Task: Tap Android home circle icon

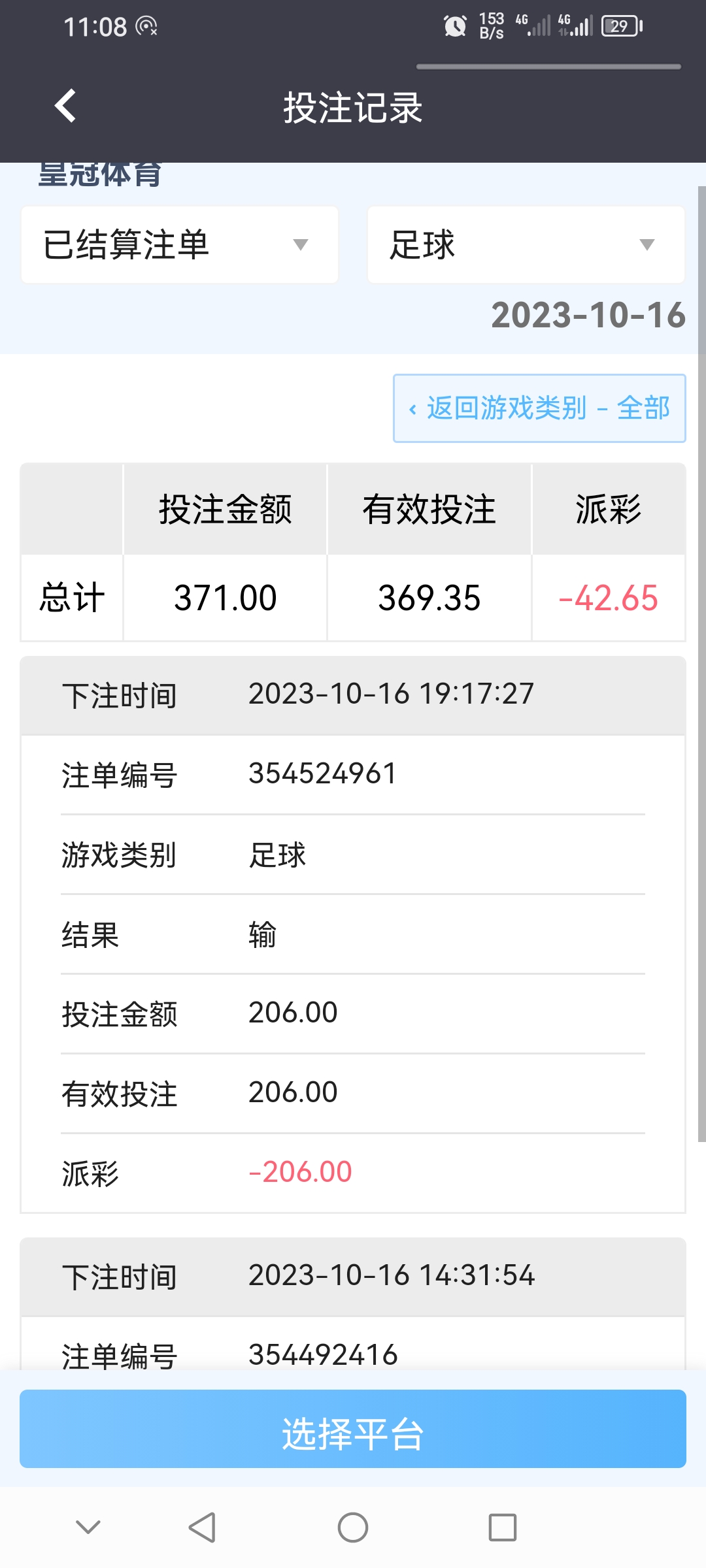Action: pos(353,1527)
